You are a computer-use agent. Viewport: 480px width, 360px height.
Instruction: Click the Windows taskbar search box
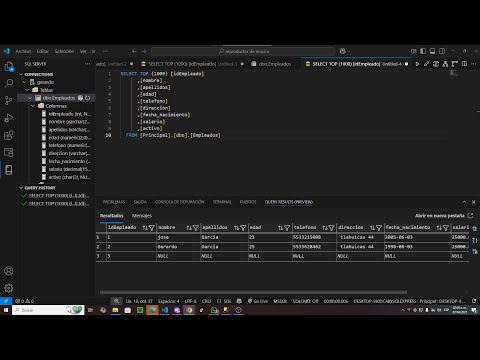[x=48, y=310]
